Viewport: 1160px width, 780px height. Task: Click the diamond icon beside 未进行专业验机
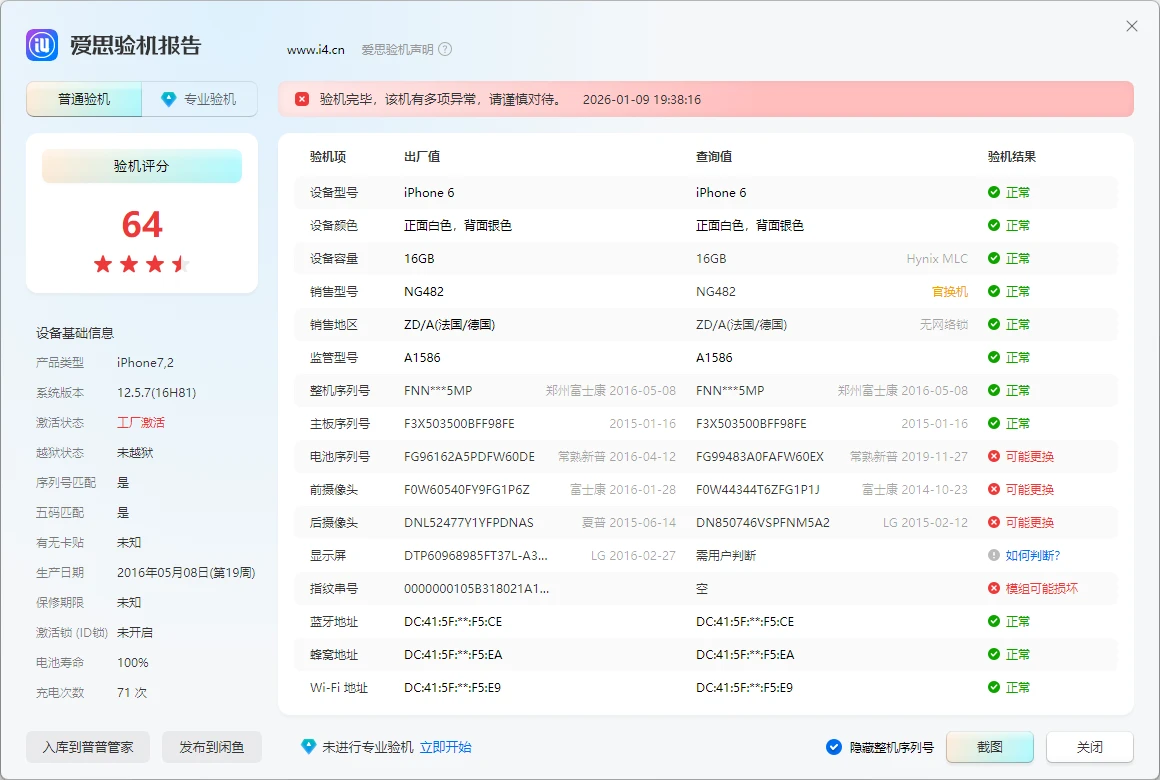pos(308,747)
